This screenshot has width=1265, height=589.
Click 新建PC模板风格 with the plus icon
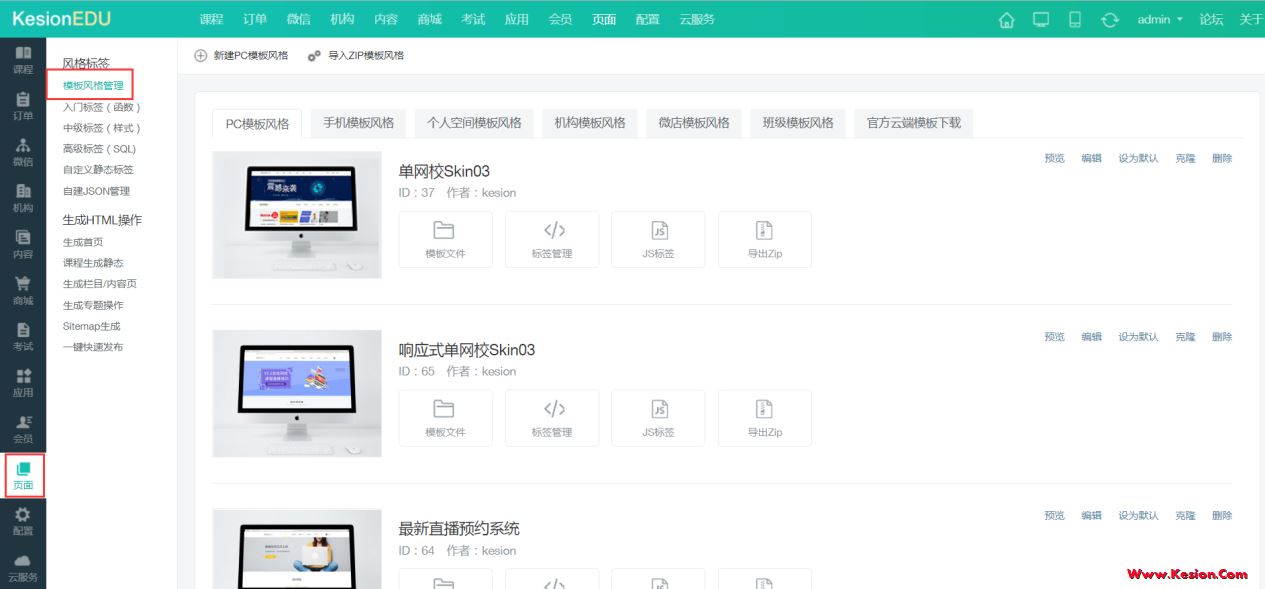tap(241, 55)
